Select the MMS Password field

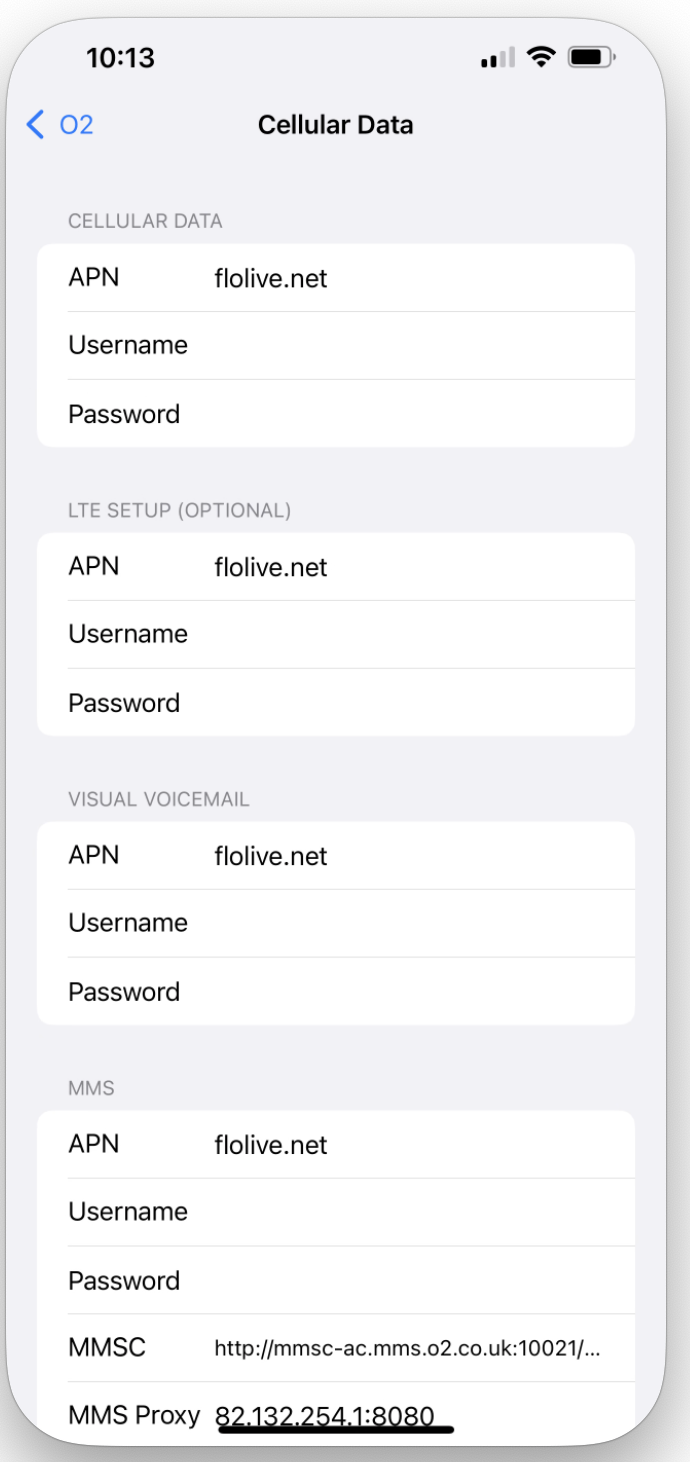(x=400, y=1281)
